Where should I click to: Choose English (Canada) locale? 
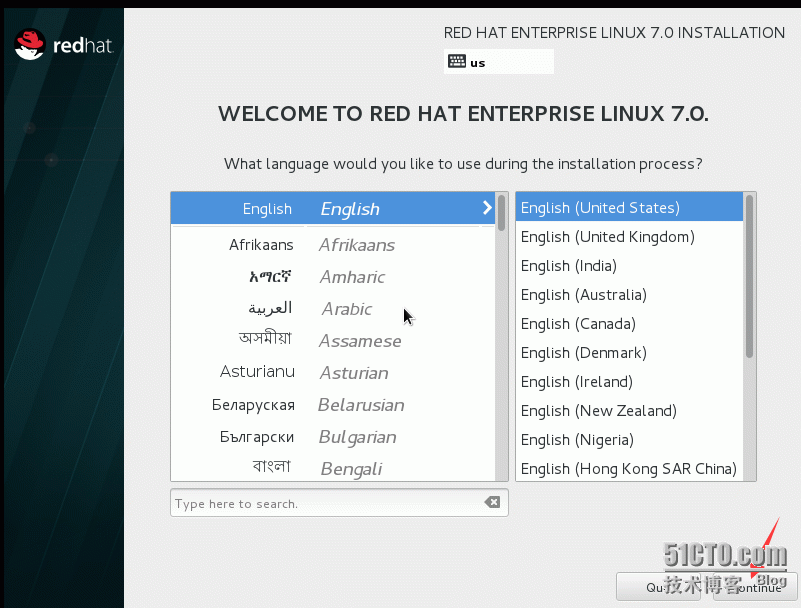(x=629, y=323)
